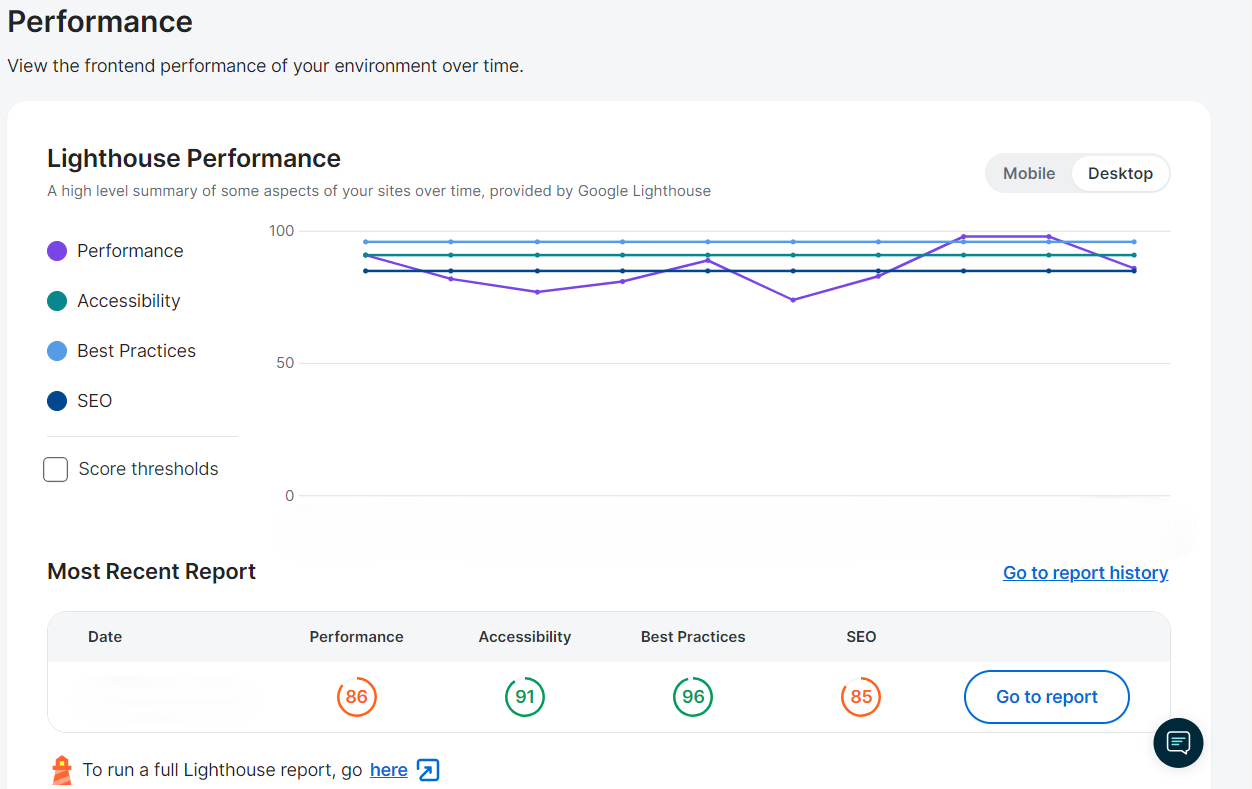Switch the view to Mobile
Image resolution: width=1252 pixels, height=789 pixels.
point(1028,173)
